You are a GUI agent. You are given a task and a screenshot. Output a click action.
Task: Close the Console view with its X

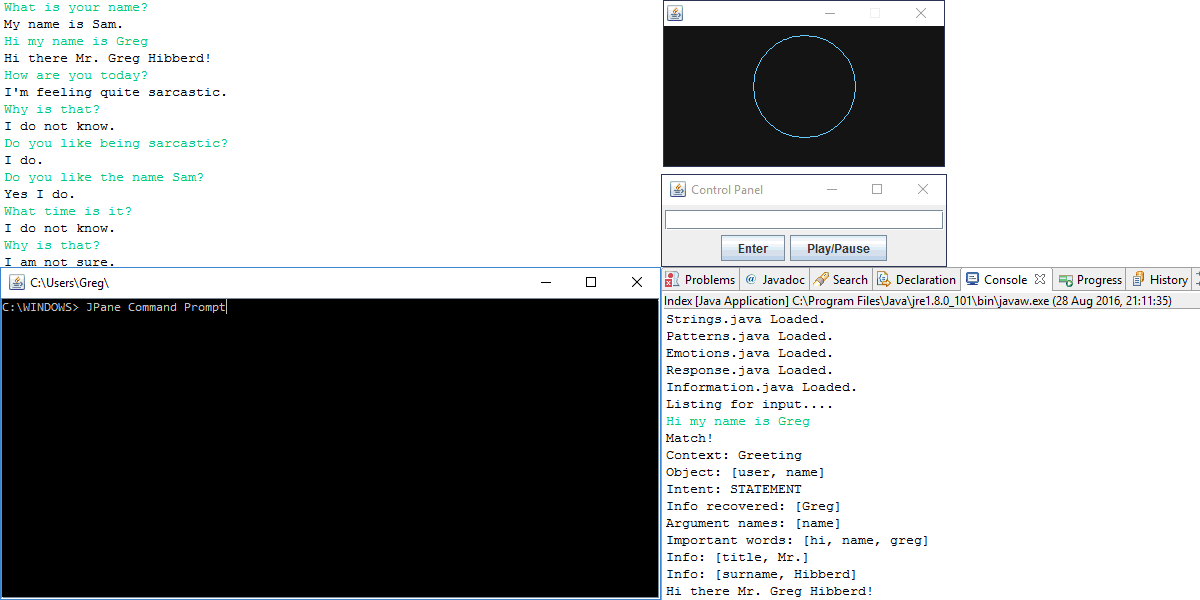coord(1040,279)
